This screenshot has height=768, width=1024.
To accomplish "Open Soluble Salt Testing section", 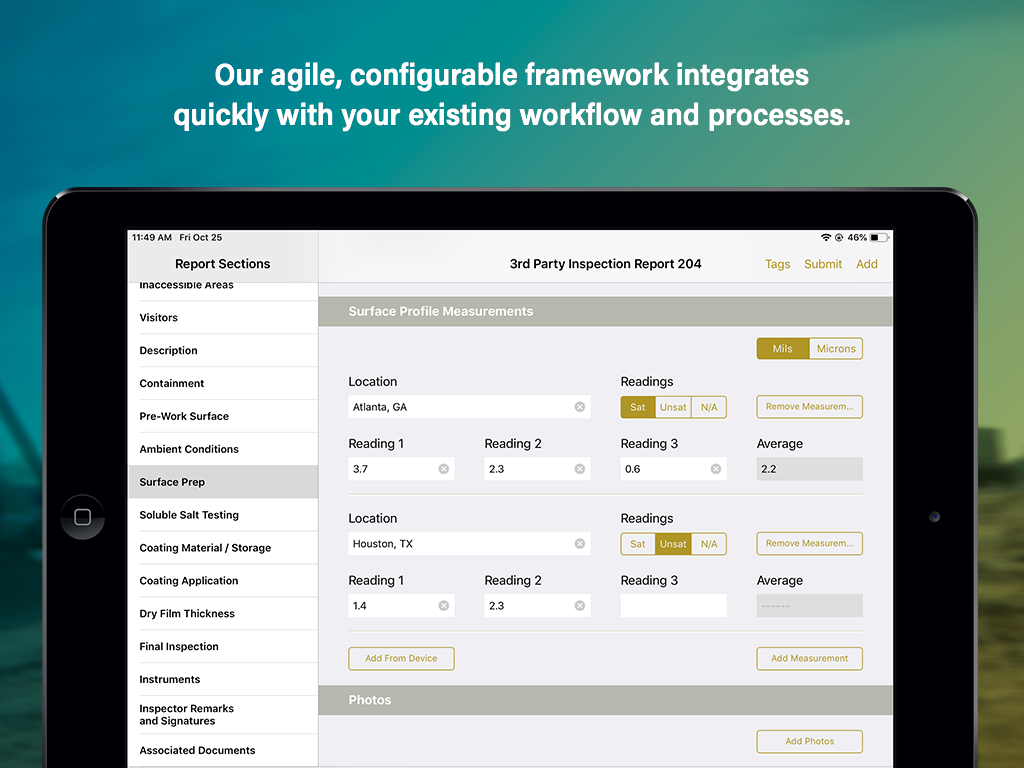I will [x=223, y=515].
